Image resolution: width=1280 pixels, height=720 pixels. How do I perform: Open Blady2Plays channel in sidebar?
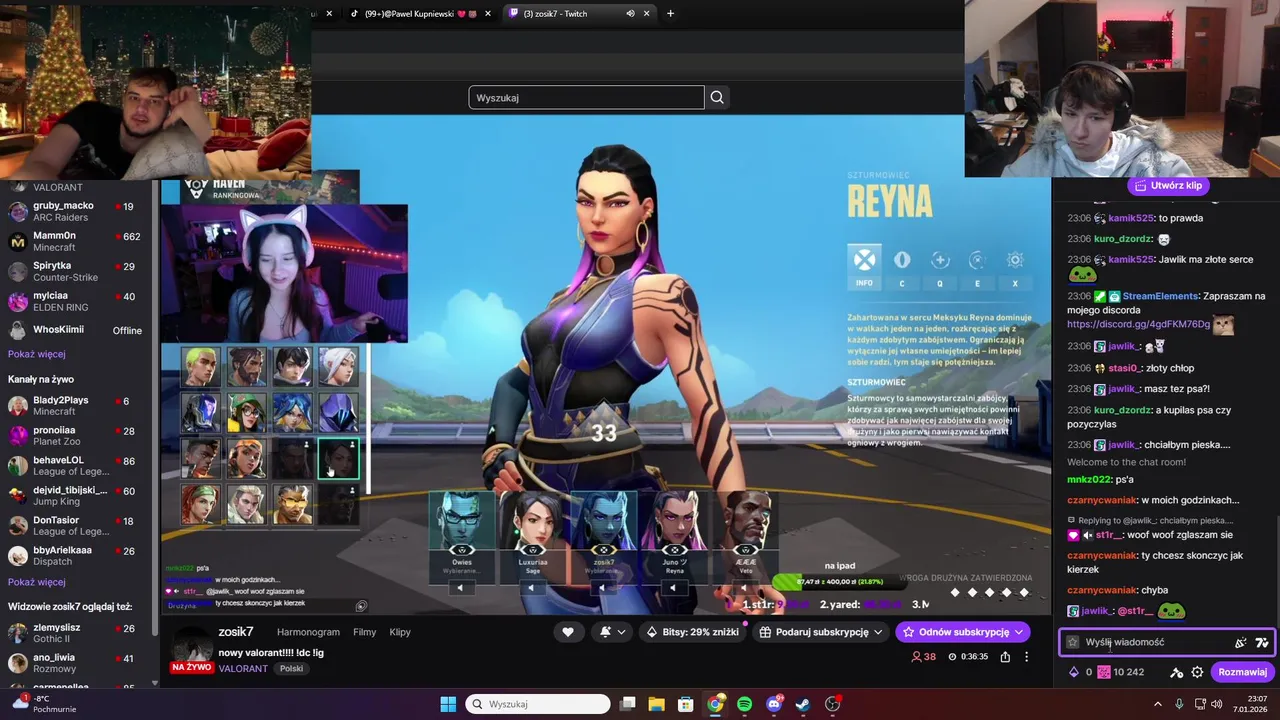(x=78, y=405)
